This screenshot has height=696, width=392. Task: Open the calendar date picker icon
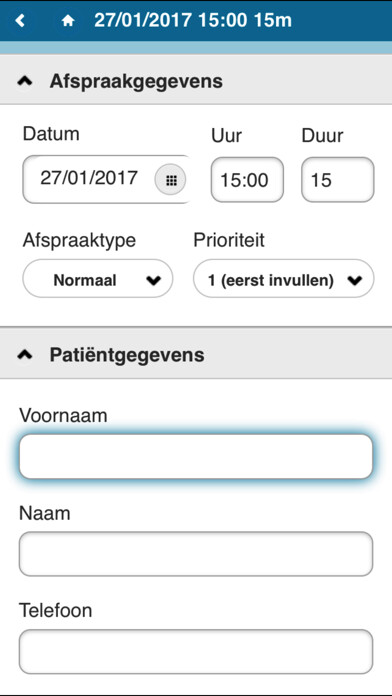[171, 180]
